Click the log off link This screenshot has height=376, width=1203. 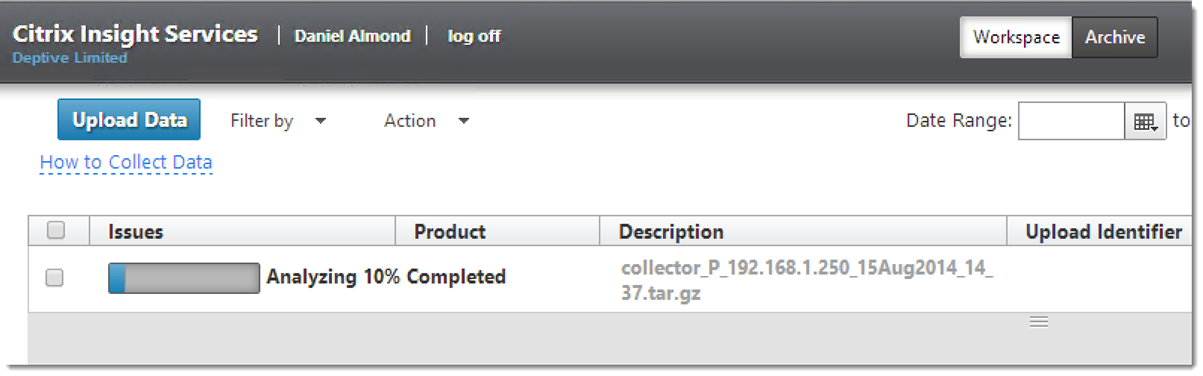(x=474, y=36)
